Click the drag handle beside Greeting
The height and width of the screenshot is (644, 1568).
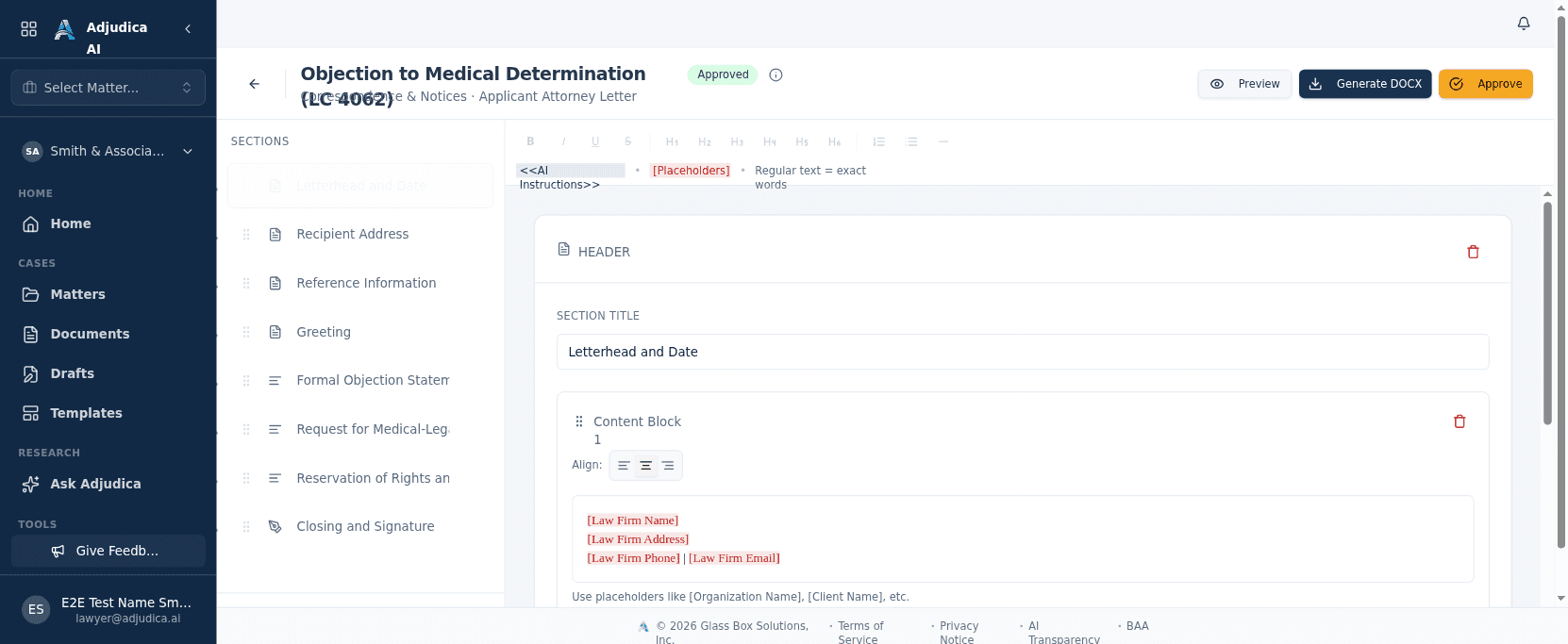[246, 332]
